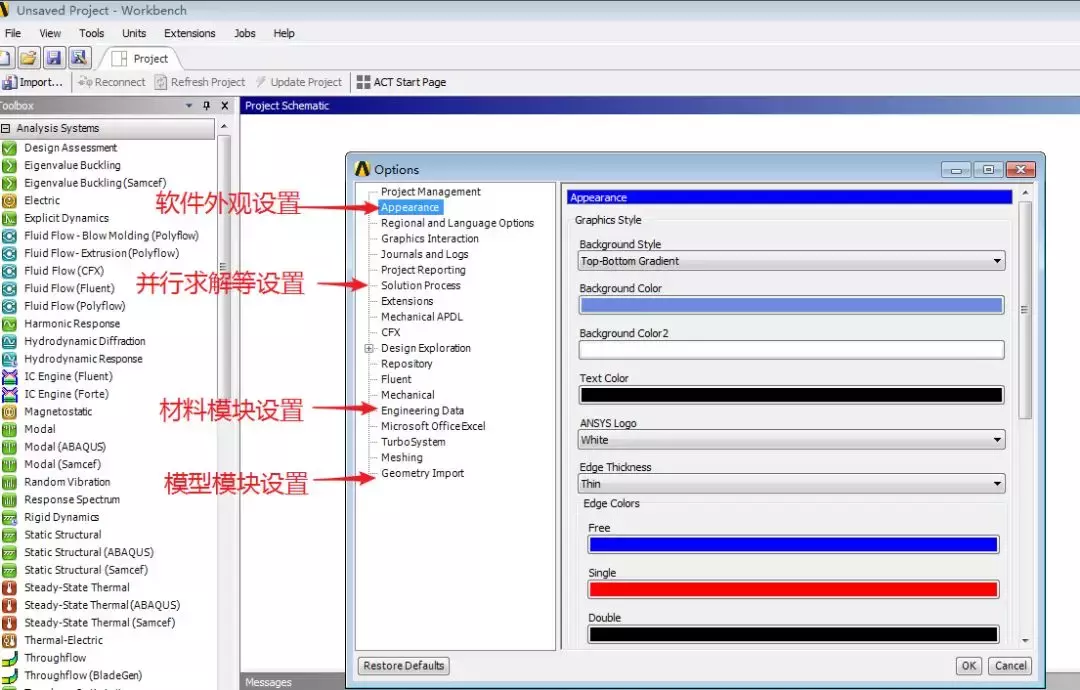This screenshot has width=1080, height=690.
Task: Open the Edge Thickness dropdown
Action: 791,484
